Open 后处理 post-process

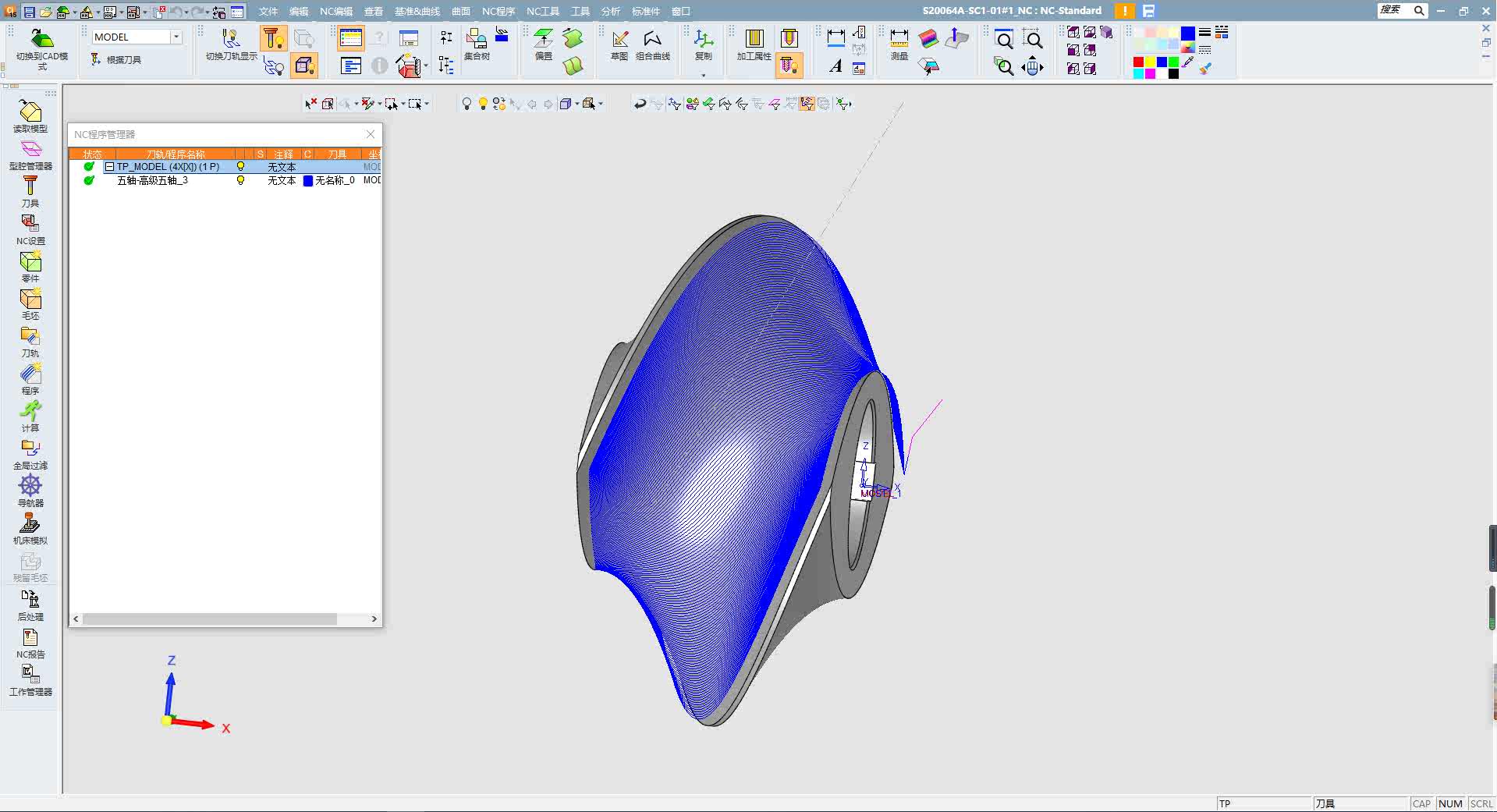point(30,605)
